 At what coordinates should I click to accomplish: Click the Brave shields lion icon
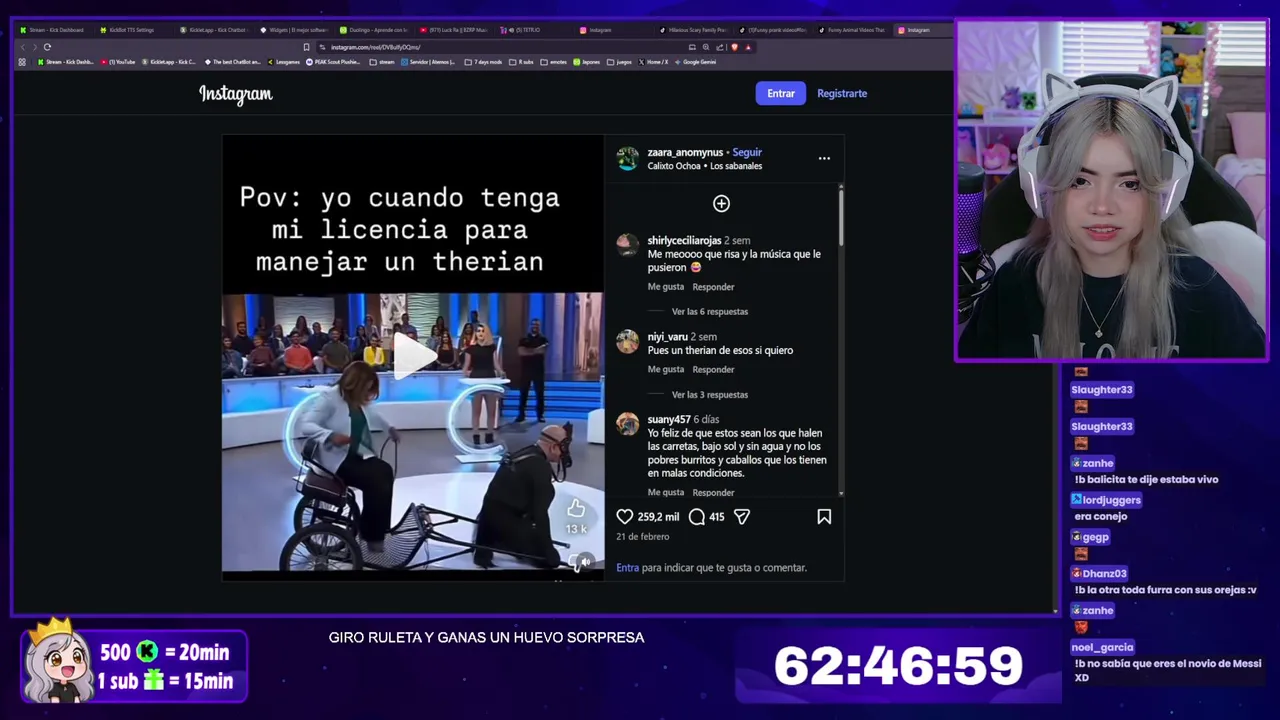tap(735, 47)
